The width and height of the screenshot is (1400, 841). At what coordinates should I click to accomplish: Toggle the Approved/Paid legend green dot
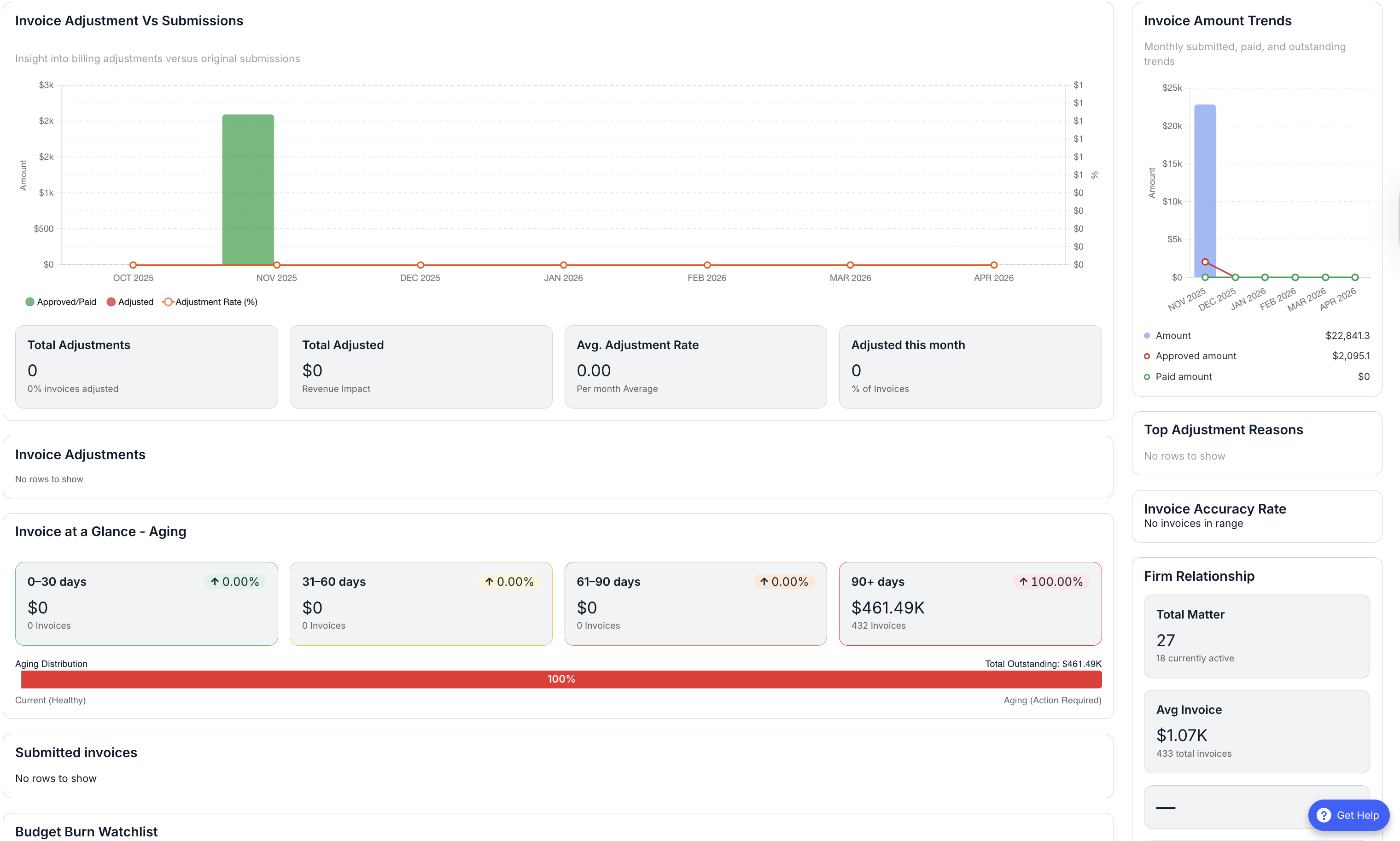(x=30, y=302)
